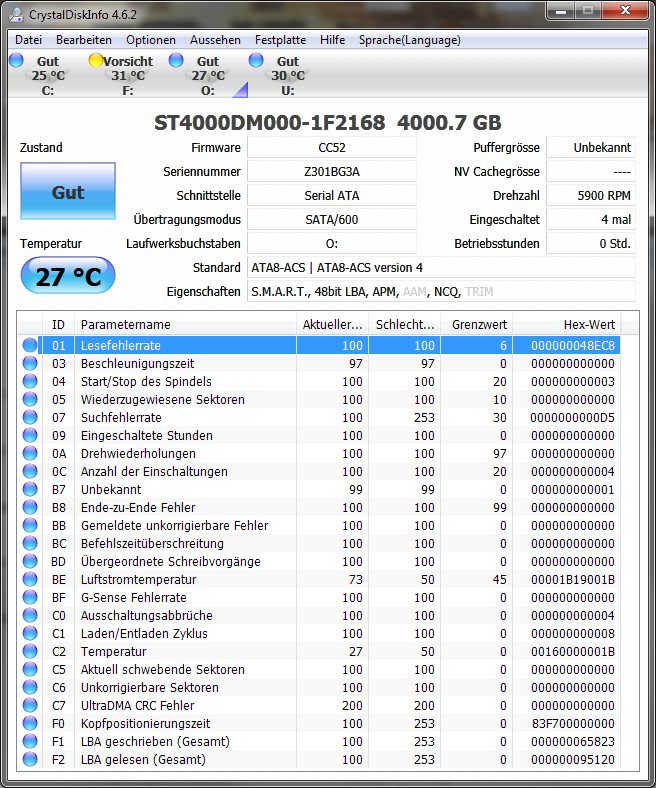Click the Hex-Wert column header
The height and width of the screenshot is (788, 656).
(567, 325)
